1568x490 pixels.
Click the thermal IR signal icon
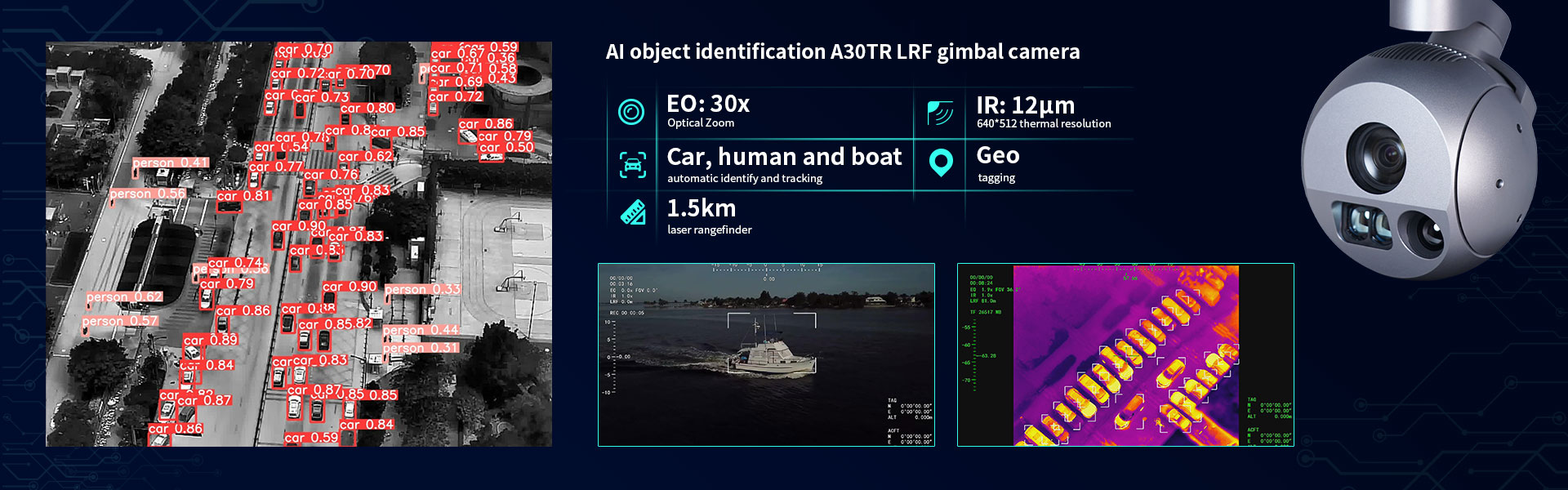pyautogui.click(x=941, y=113)
